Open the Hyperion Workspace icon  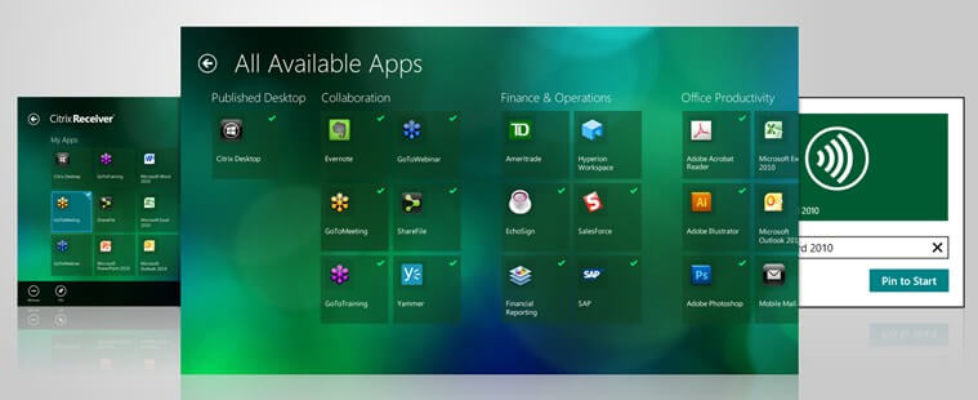click(x=593, y=130)
